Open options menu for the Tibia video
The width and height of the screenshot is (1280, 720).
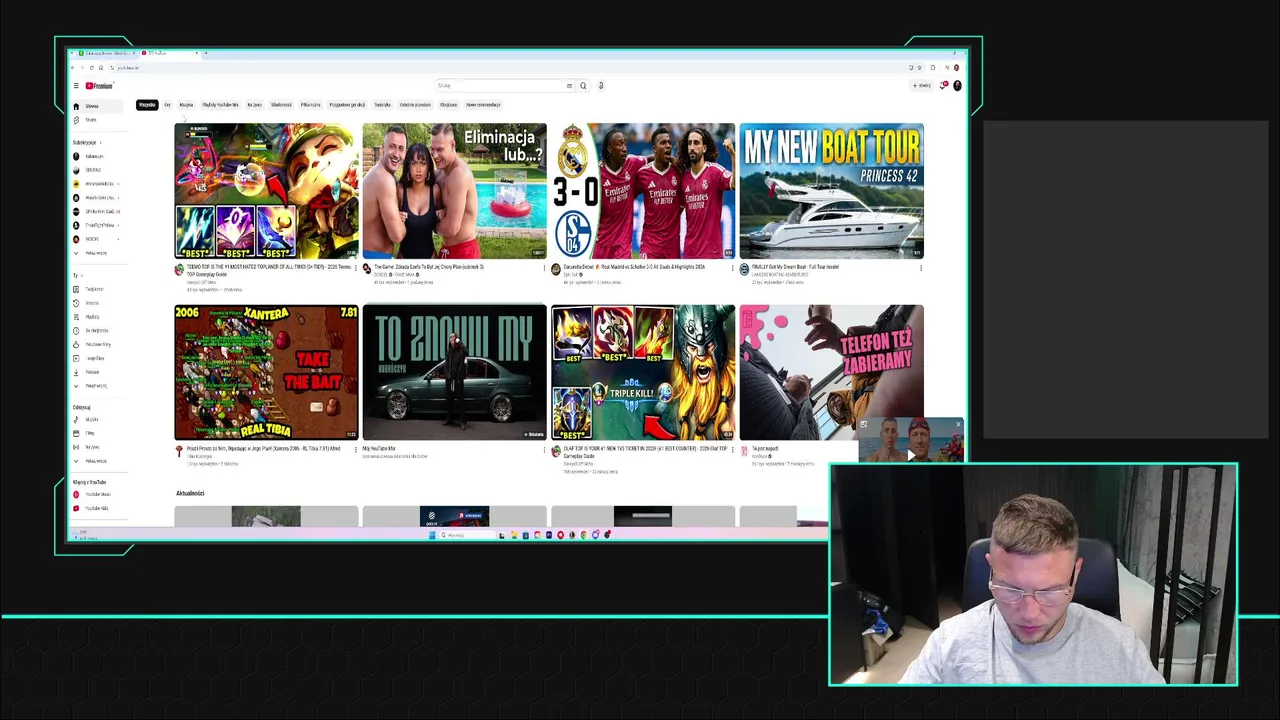click(355, 450)
